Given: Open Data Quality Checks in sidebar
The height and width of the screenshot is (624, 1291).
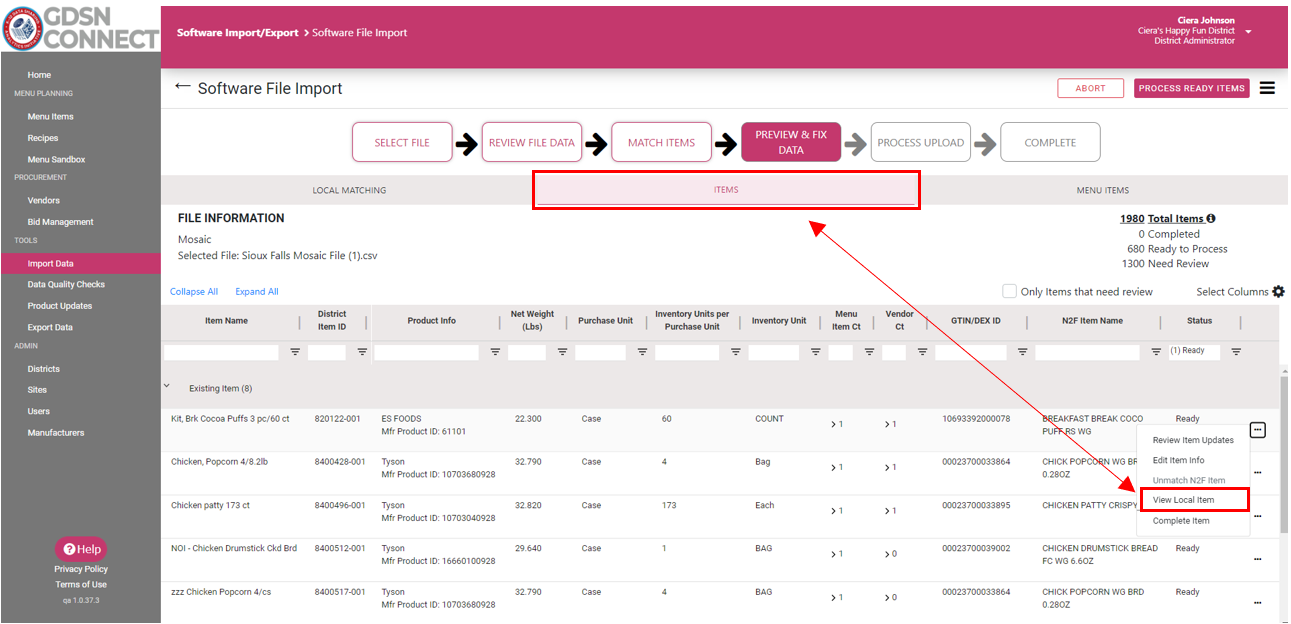Looking at the screenshot, I should (x=66, y=285).
